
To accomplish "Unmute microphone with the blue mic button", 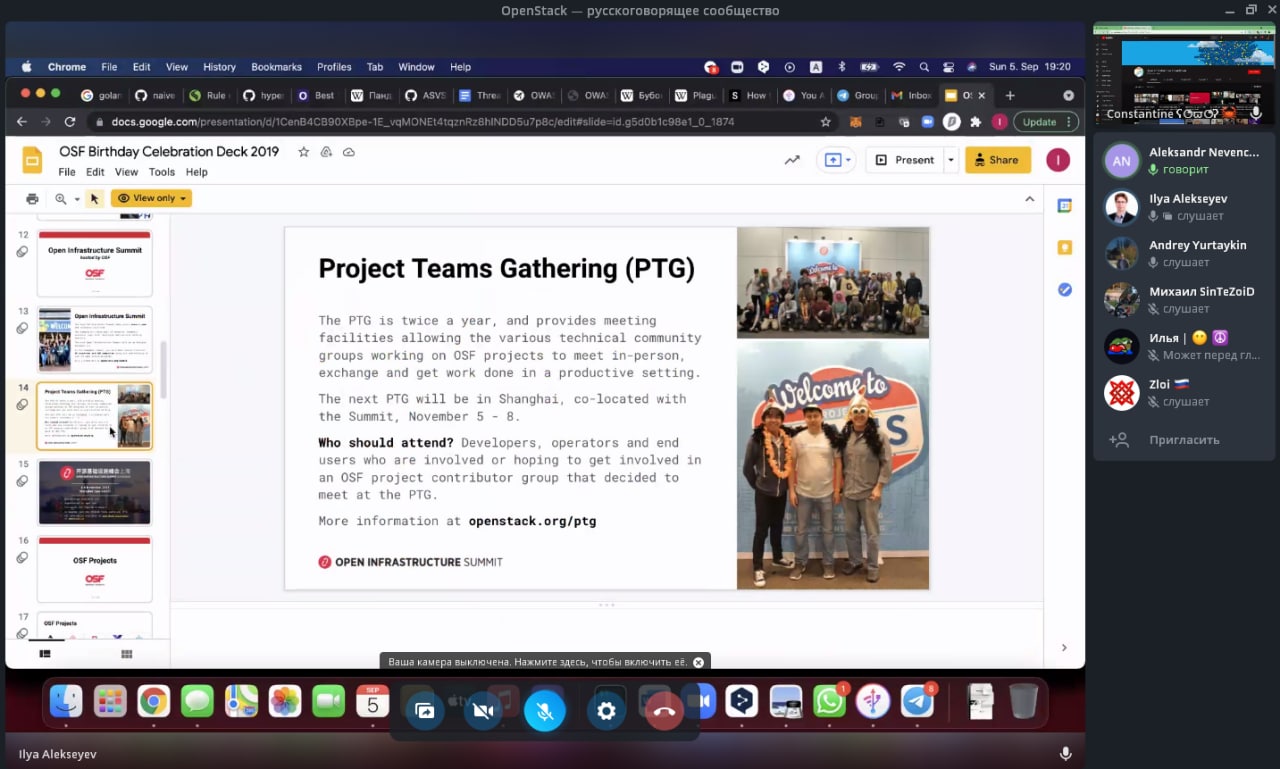I will (545, 711).
